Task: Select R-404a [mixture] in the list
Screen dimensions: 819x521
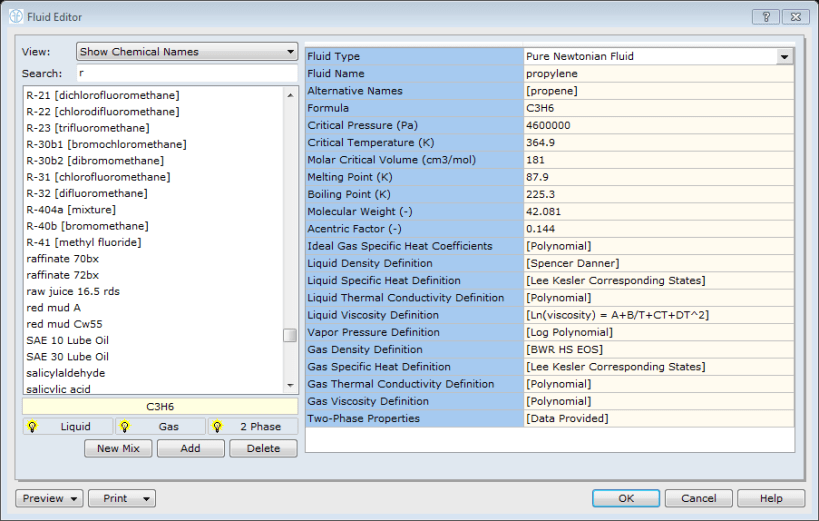Action: 71,210
